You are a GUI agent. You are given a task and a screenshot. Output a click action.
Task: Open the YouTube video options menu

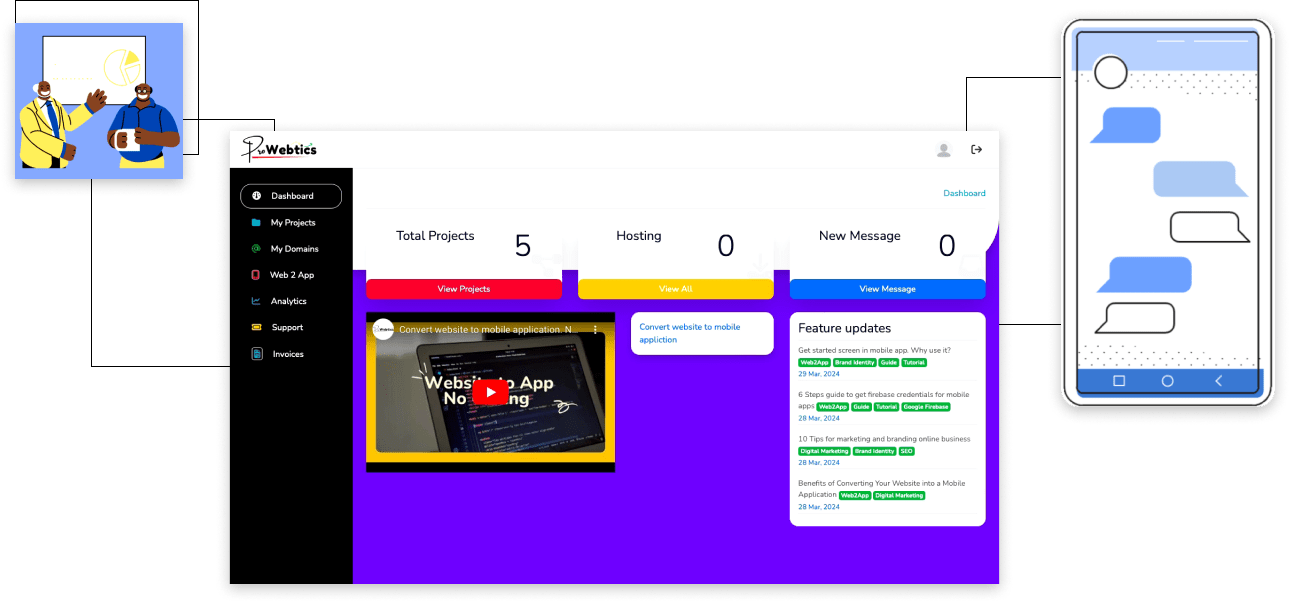(595, 329)
